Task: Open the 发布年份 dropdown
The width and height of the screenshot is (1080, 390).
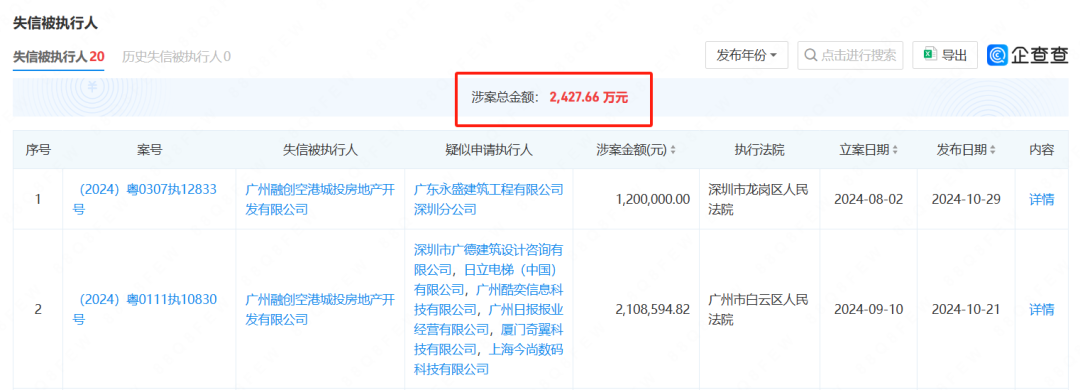Action: [746, 56]
